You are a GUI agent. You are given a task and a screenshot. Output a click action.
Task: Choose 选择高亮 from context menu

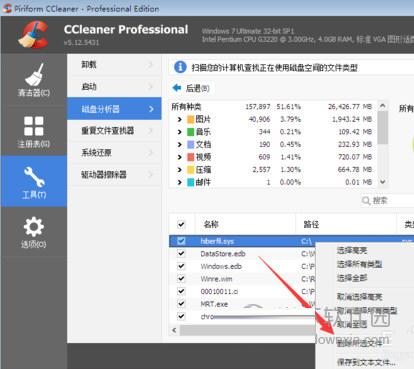[352, 251]
